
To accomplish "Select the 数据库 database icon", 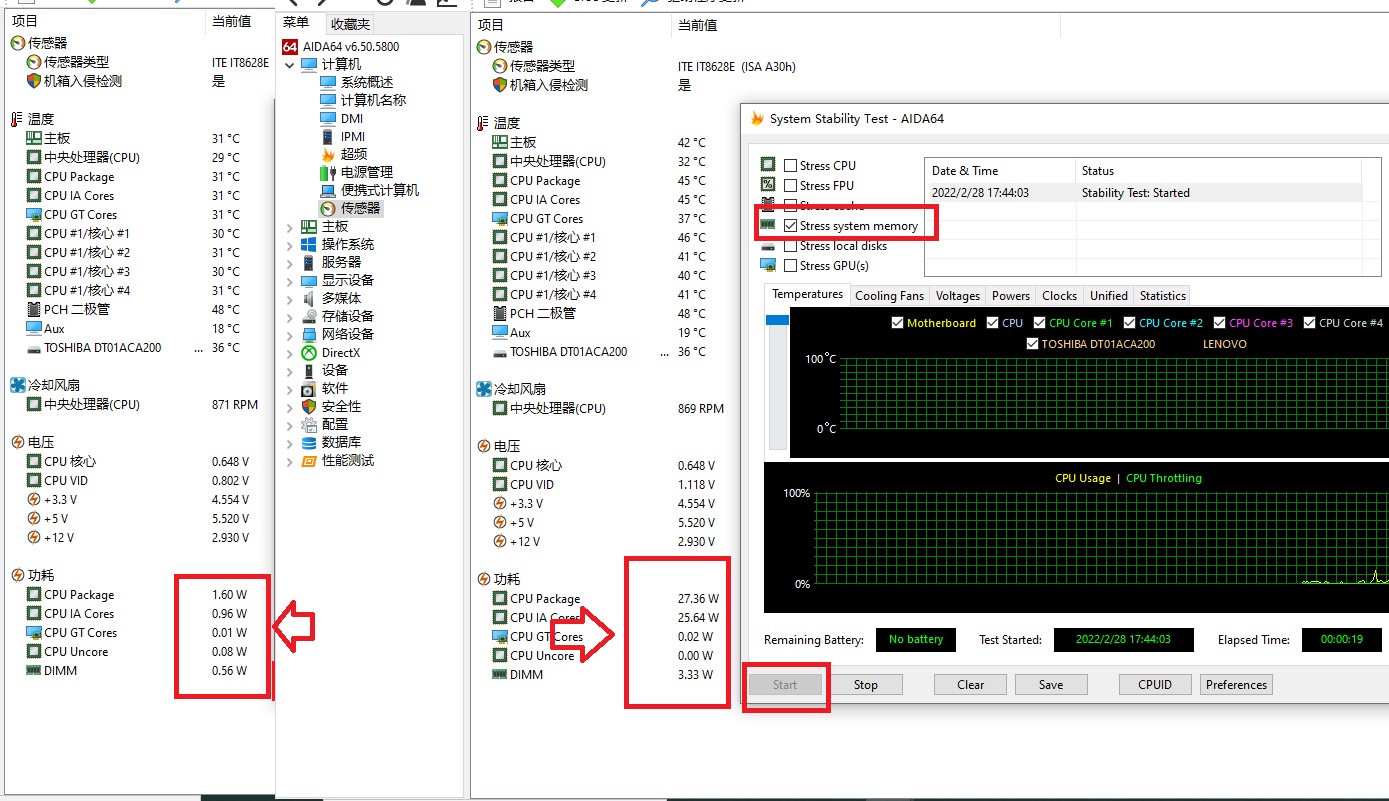I will [x=309, y=443].
